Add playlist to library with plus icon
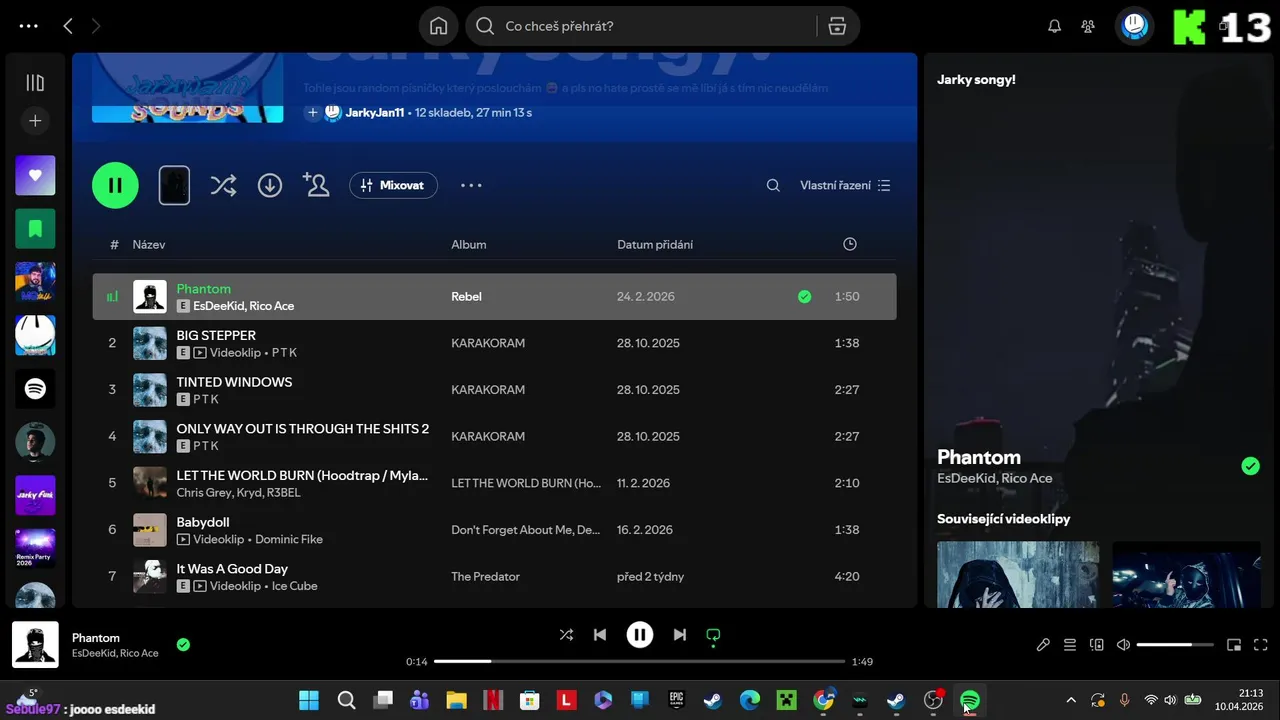This screenshot has height=720, width=1280. (312, 113)
